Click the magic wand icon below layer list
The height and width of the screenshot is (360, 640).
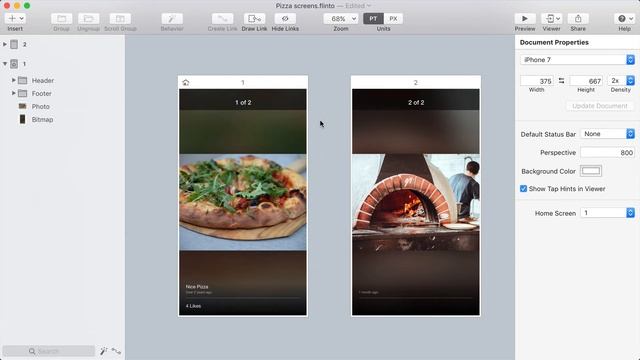pos(104,351)
